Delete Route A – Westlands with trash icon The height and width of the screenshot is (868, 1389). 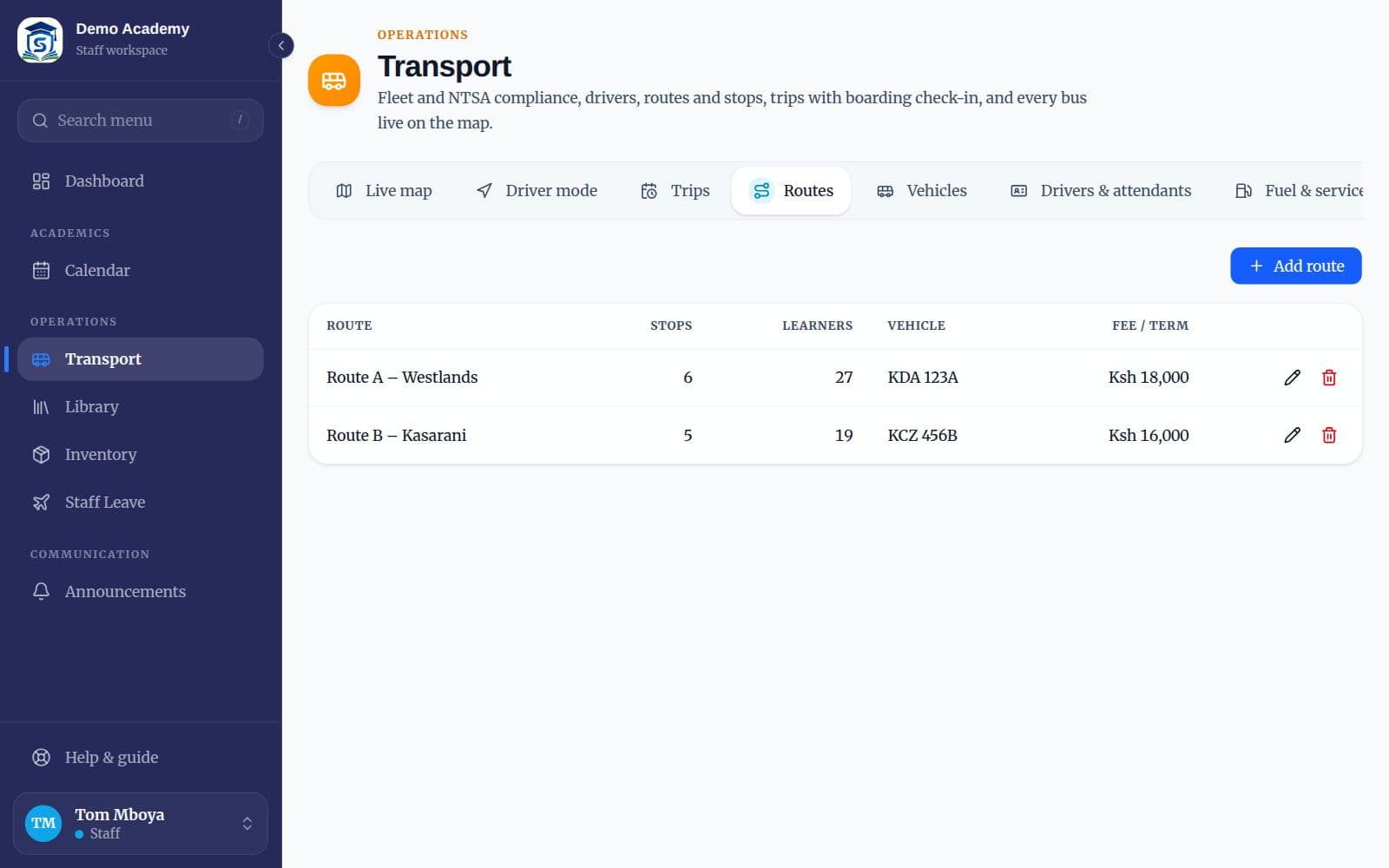click(1328, 378)
